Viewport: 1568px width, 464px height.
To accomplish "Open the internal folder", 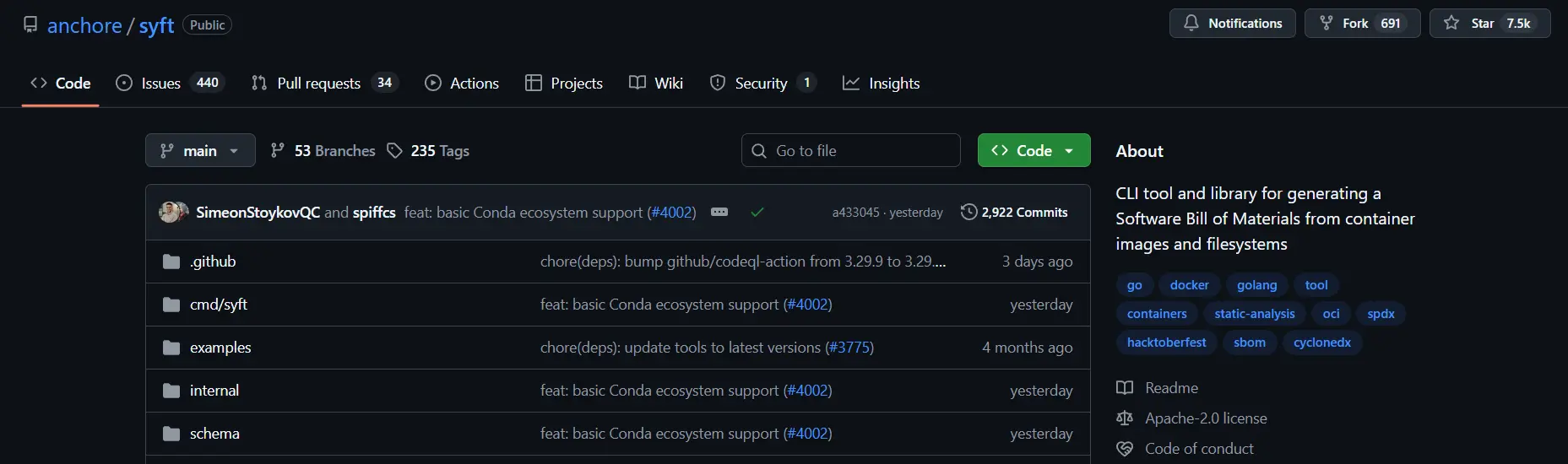I will point(214,391).
